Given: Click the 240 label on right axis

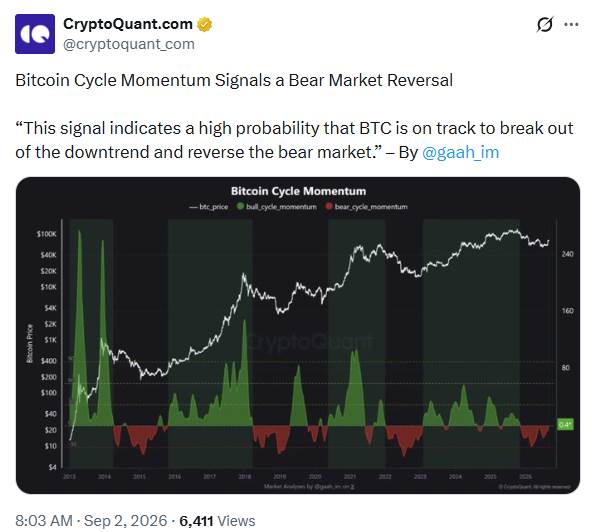Looking at the screenshot, I should click(567, 254).
